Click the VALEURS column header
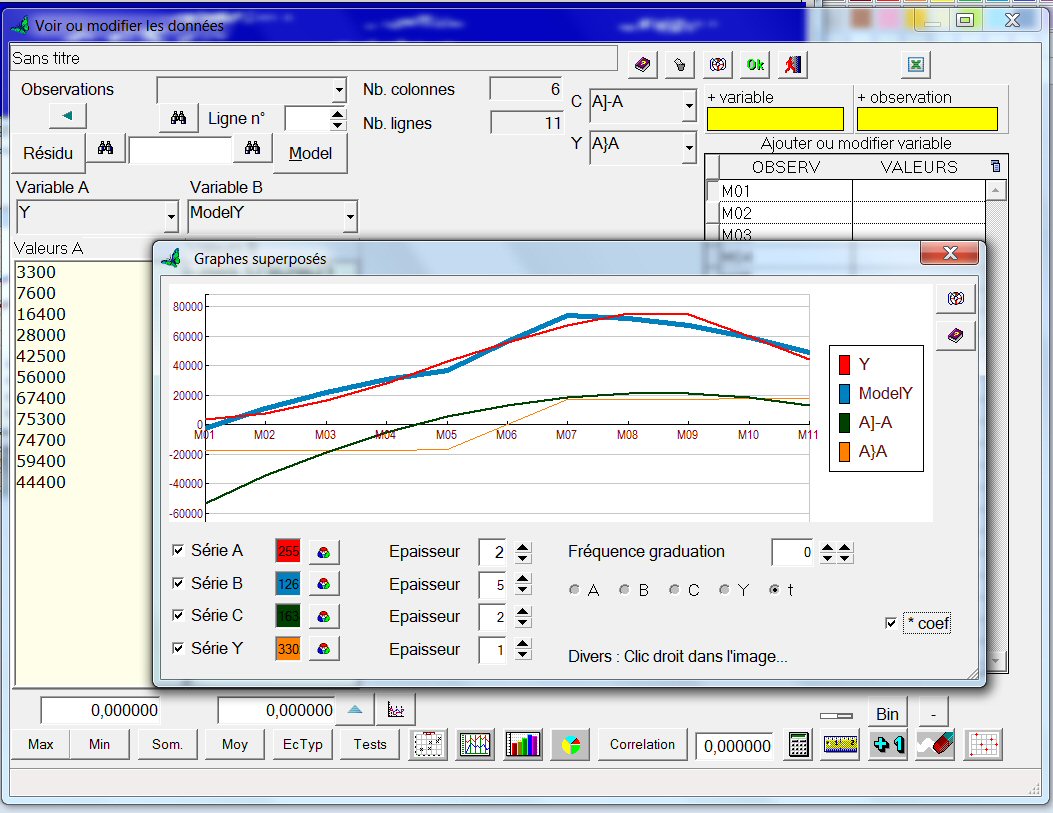 point(918,167)
